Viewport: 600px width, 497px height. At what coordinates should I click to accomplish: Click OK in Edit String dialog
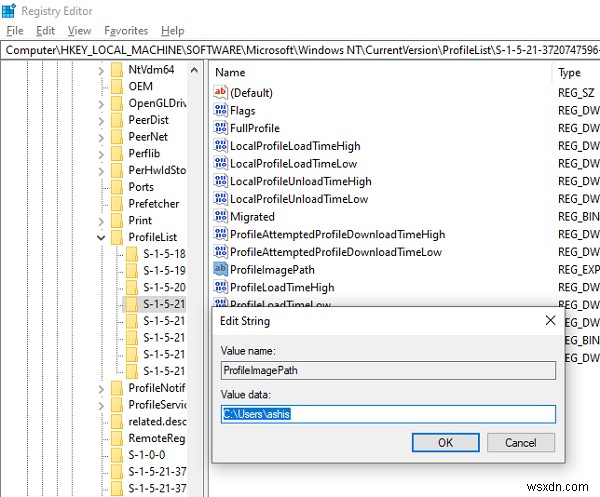445,443
